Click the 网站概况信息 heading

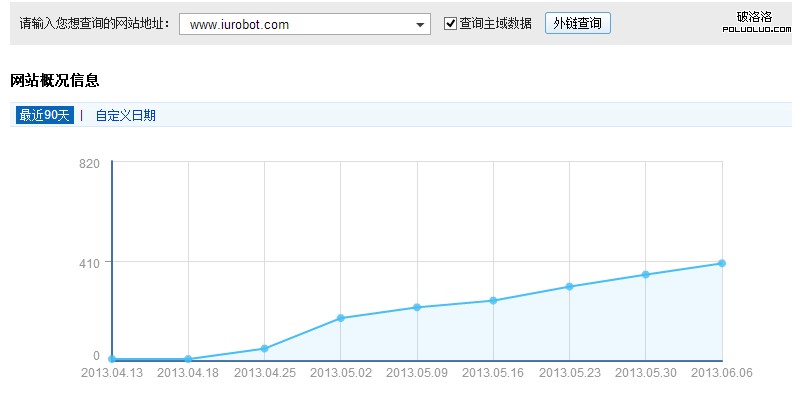point(54,80)
